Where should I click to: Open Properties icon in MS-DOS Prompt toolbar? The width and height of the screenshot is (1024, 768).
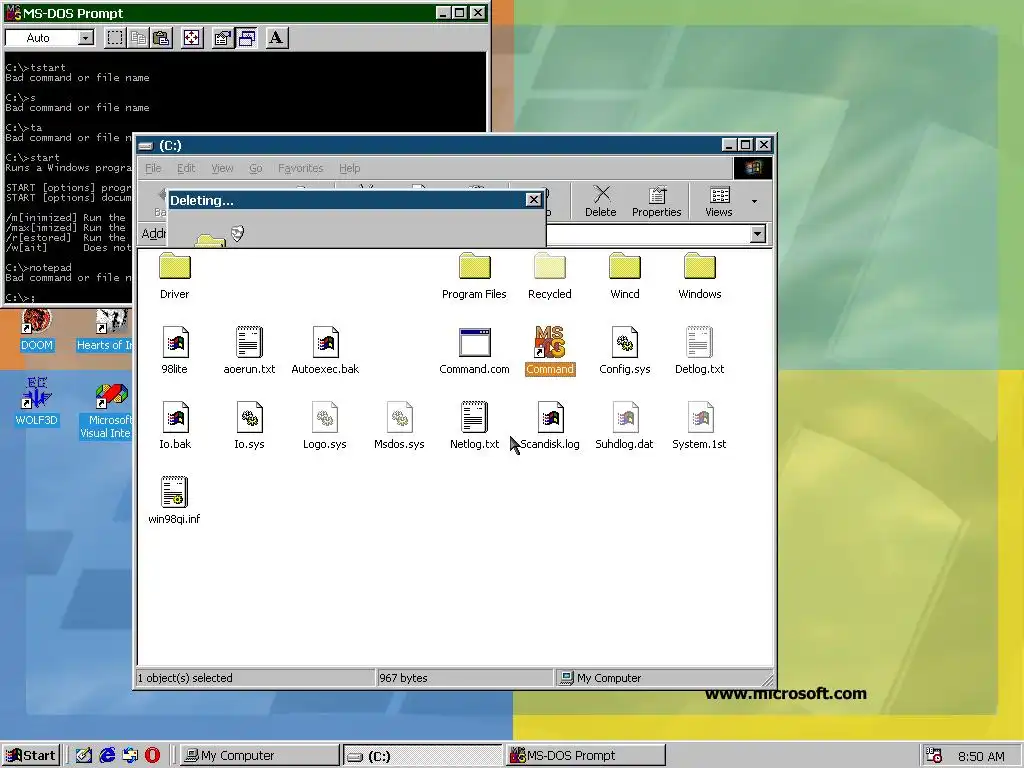222,38
